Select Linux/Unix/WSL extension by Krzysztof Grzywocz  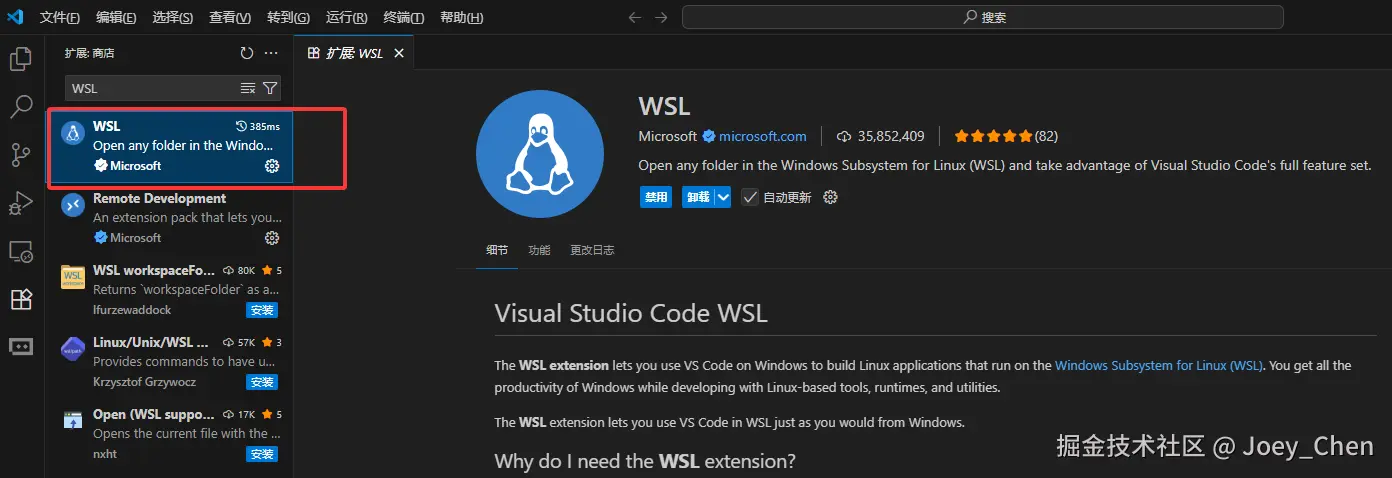(171, 362)
